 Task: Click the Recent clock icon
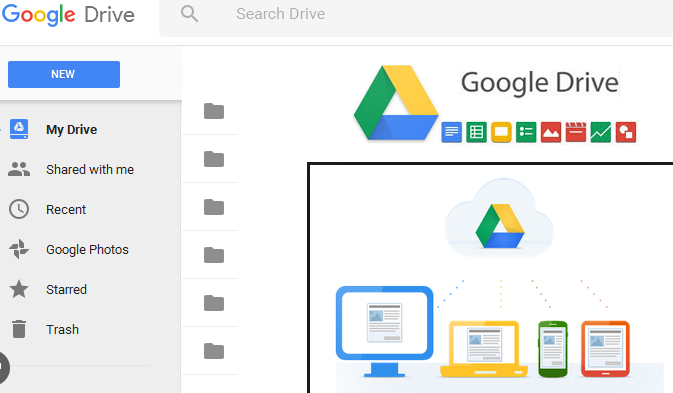click(x=19, y=209)
